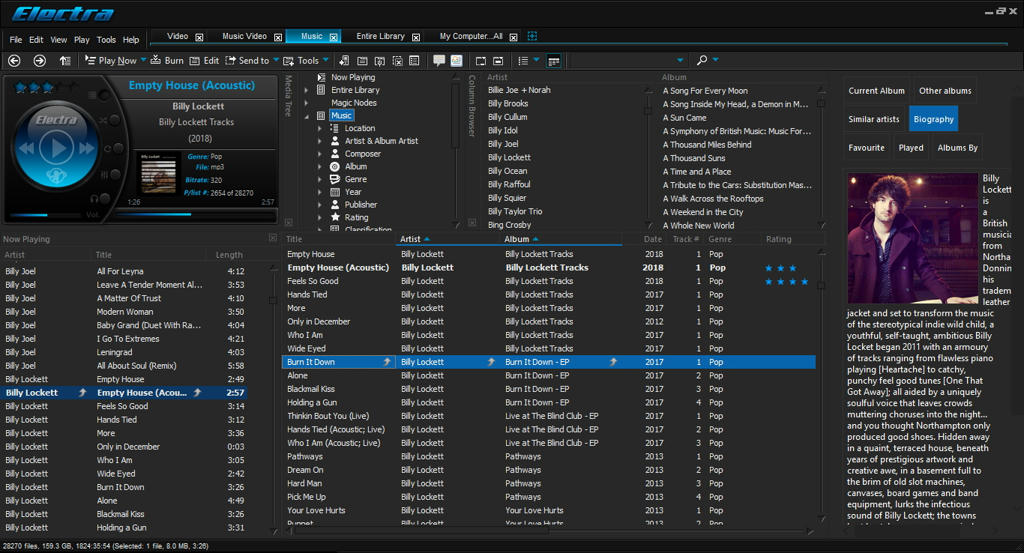
Task: Open the Tools dropdown arrow
Action: pos(325,60)
